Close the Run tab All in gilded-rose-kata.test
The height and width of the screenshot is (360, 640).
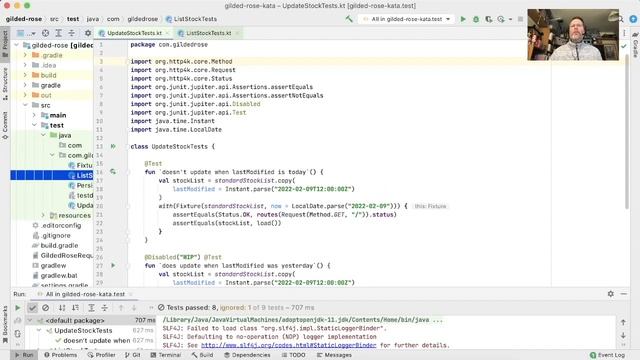pos(131,294)
